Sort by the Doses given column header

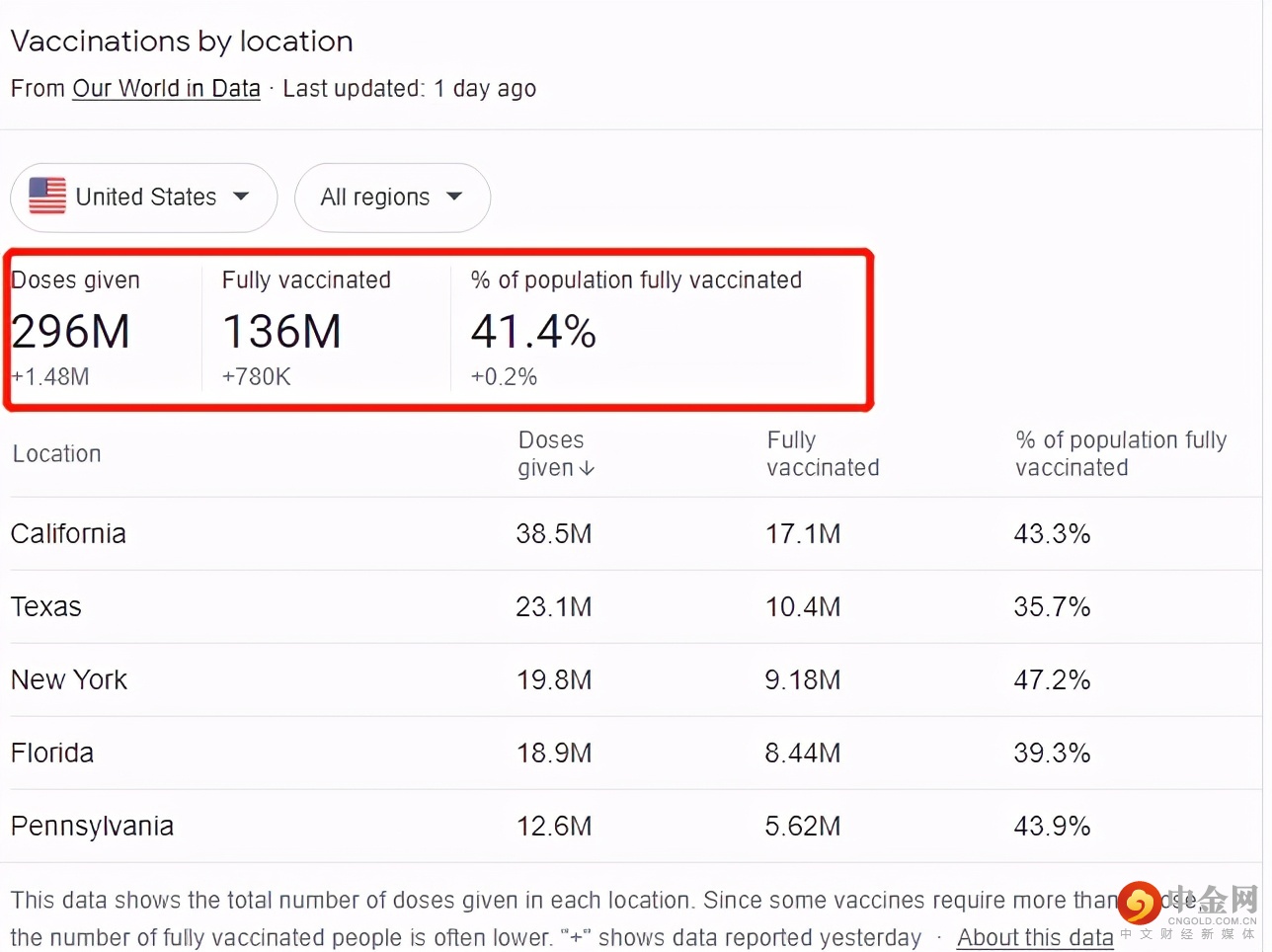coord(550,453)
